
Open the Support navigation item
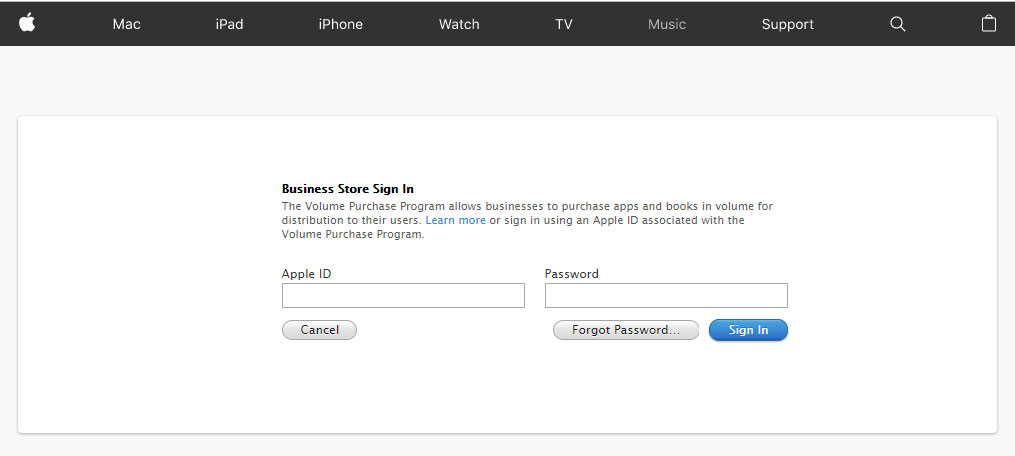(x=787, y=24)
